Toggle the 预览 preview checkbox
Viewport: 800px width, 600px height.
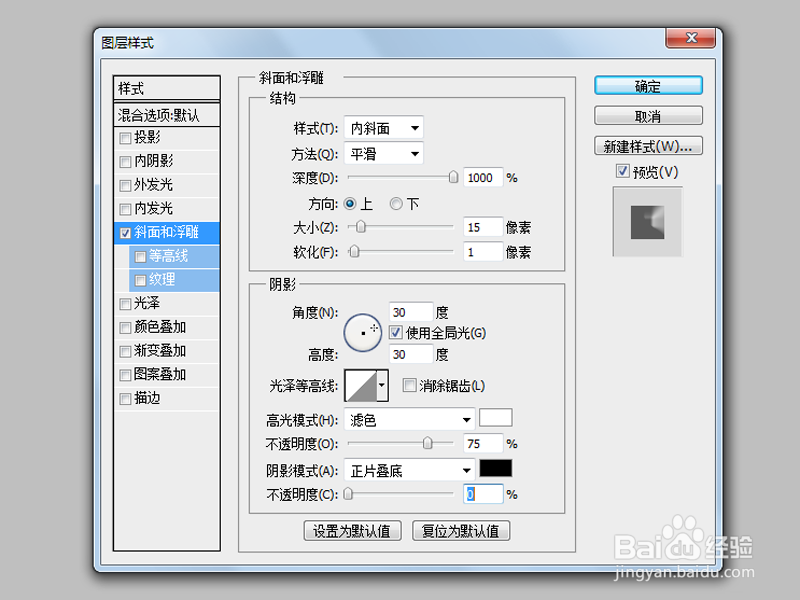tap(622, 171)
